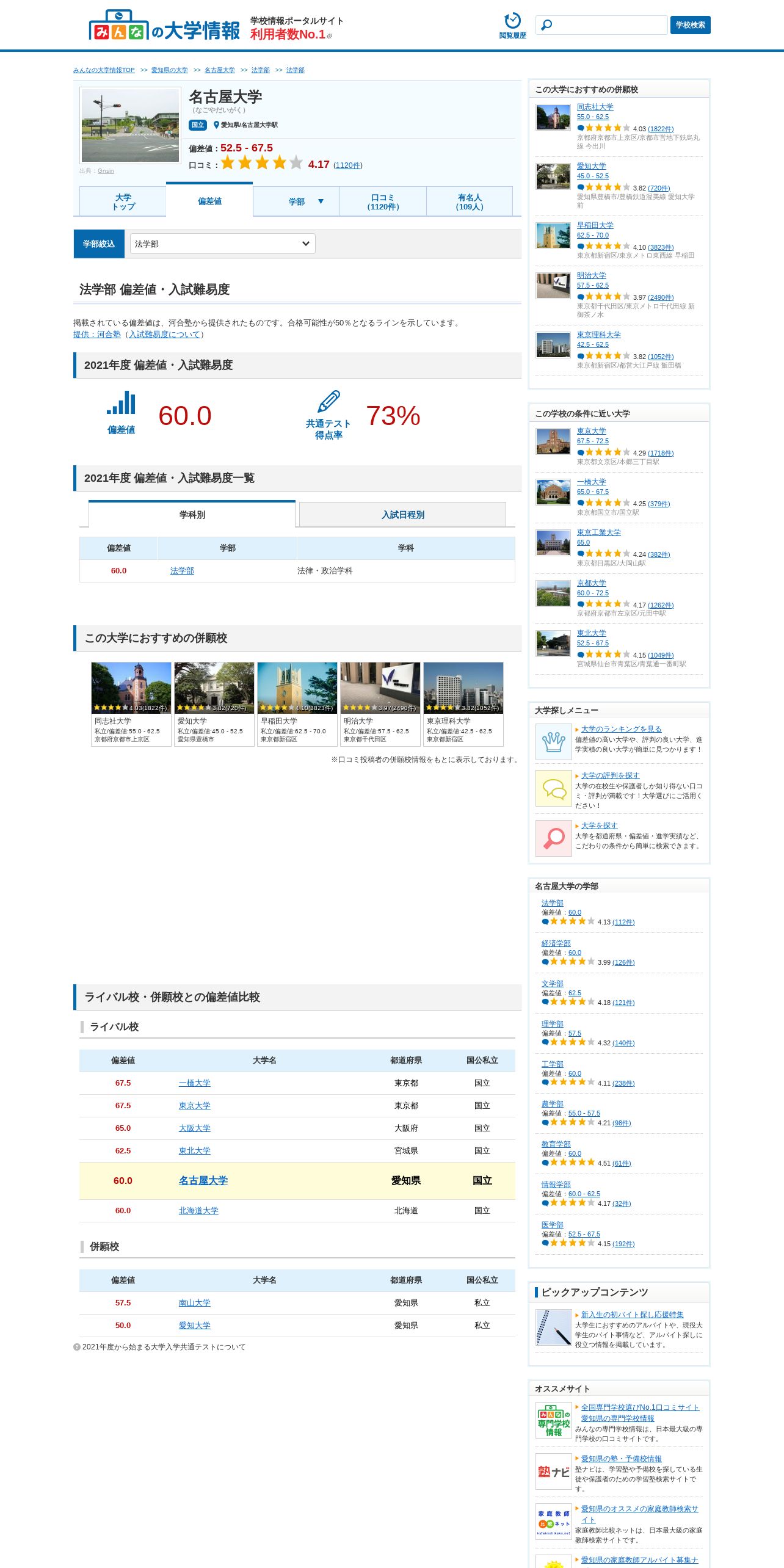
Task: Open the 有名人(109人) tab
Action: 470,201
